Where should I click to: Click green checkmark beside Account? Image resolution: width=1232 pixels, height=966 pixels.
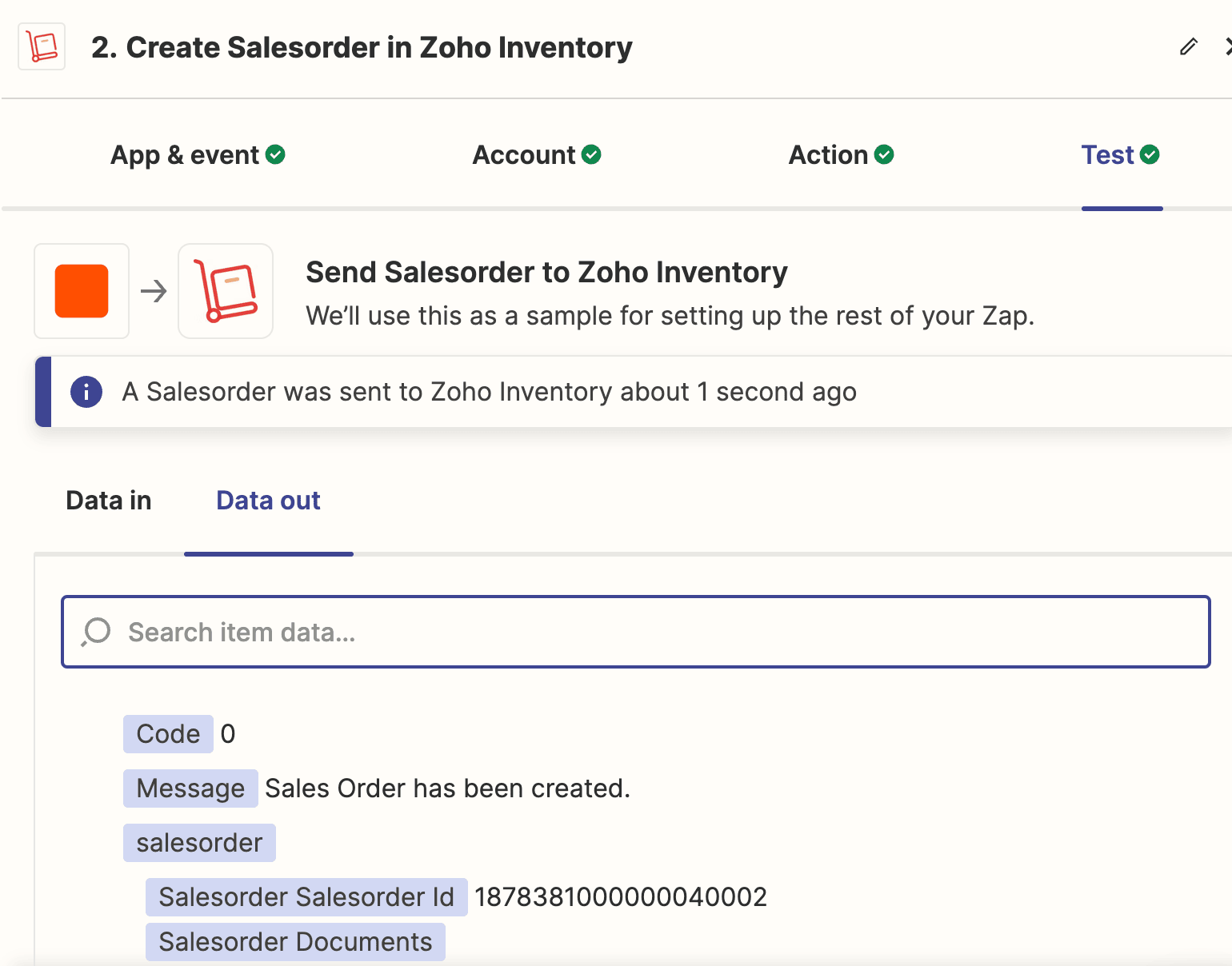coord(591,154)
